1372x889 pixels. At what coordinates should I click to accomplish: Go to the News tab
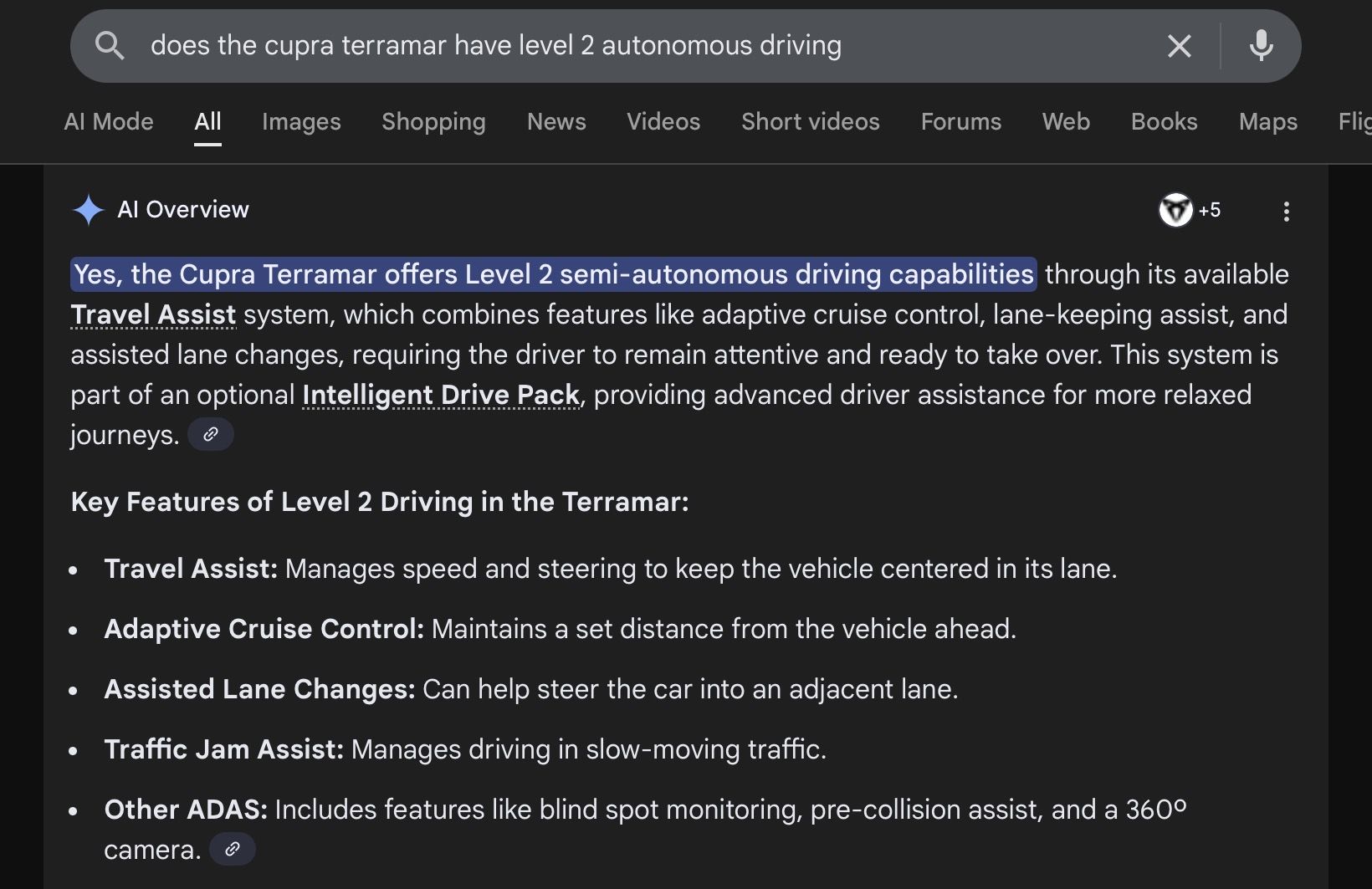[x=556, y=122]
